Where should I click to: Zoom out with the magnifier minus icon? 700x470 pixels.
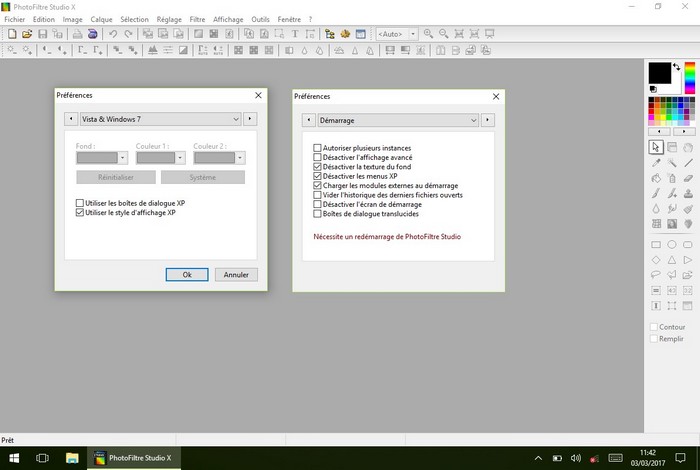443,34
